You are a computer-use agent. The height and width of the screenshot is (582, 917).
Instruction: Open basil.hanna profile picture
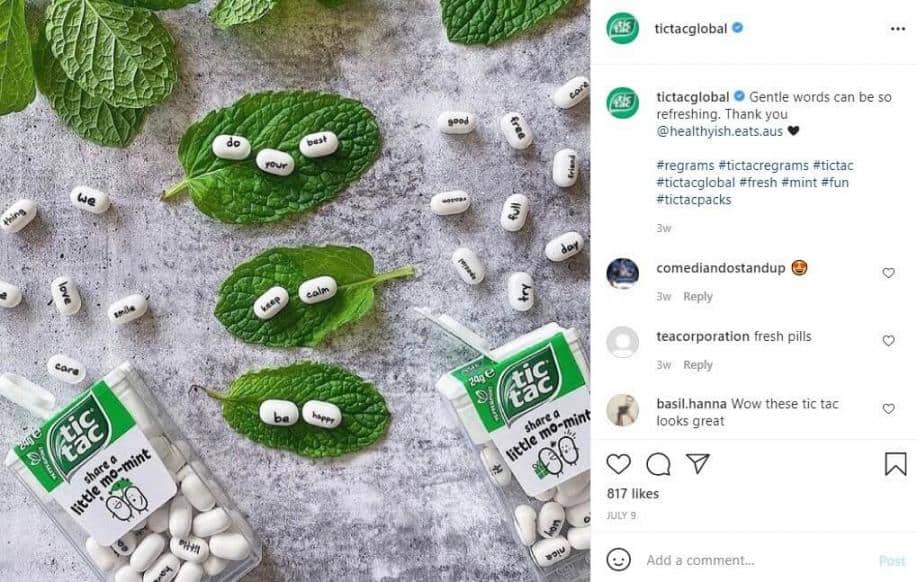(x=622, y=410)
